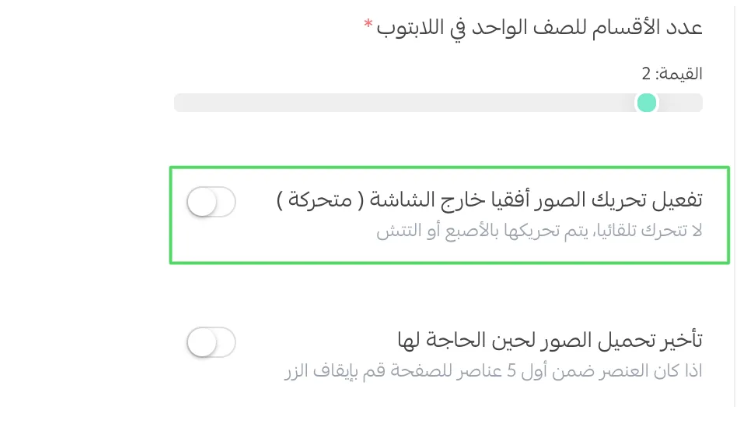Click the hint "اذا كان العنصر ضمن أول 5 عناصر"

(x=590, y=371)
